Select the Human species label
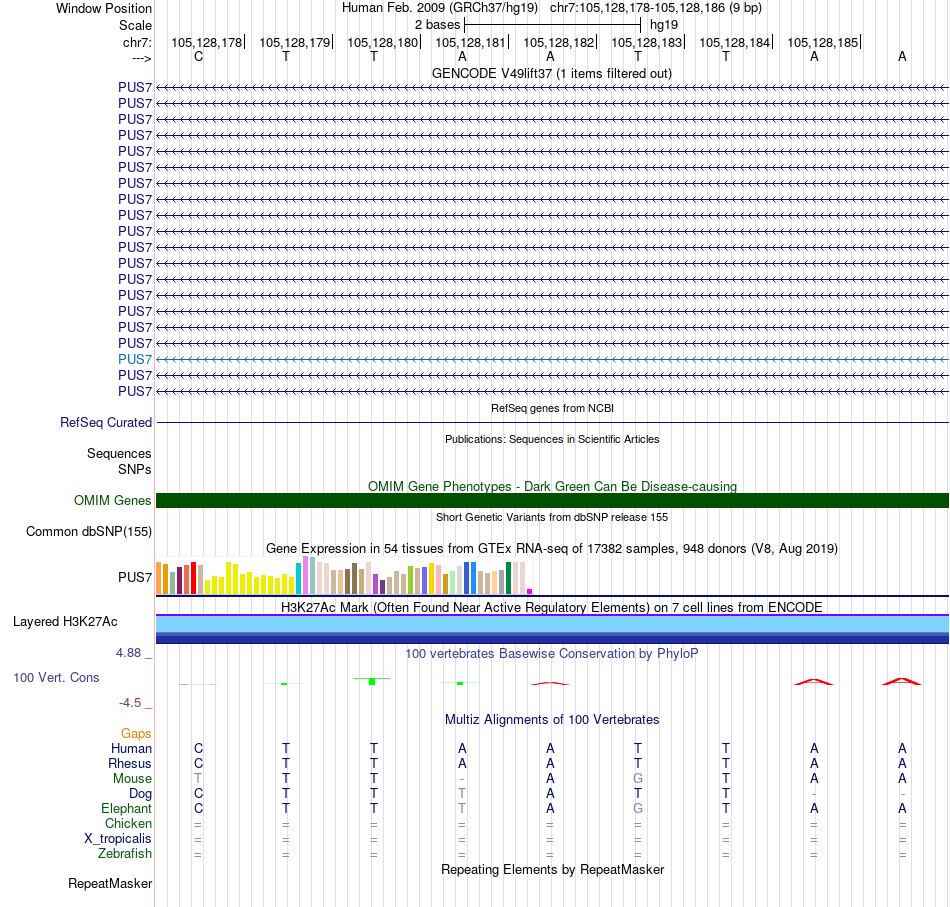Viewport: 950px width, 907px height. pos(131,749)
